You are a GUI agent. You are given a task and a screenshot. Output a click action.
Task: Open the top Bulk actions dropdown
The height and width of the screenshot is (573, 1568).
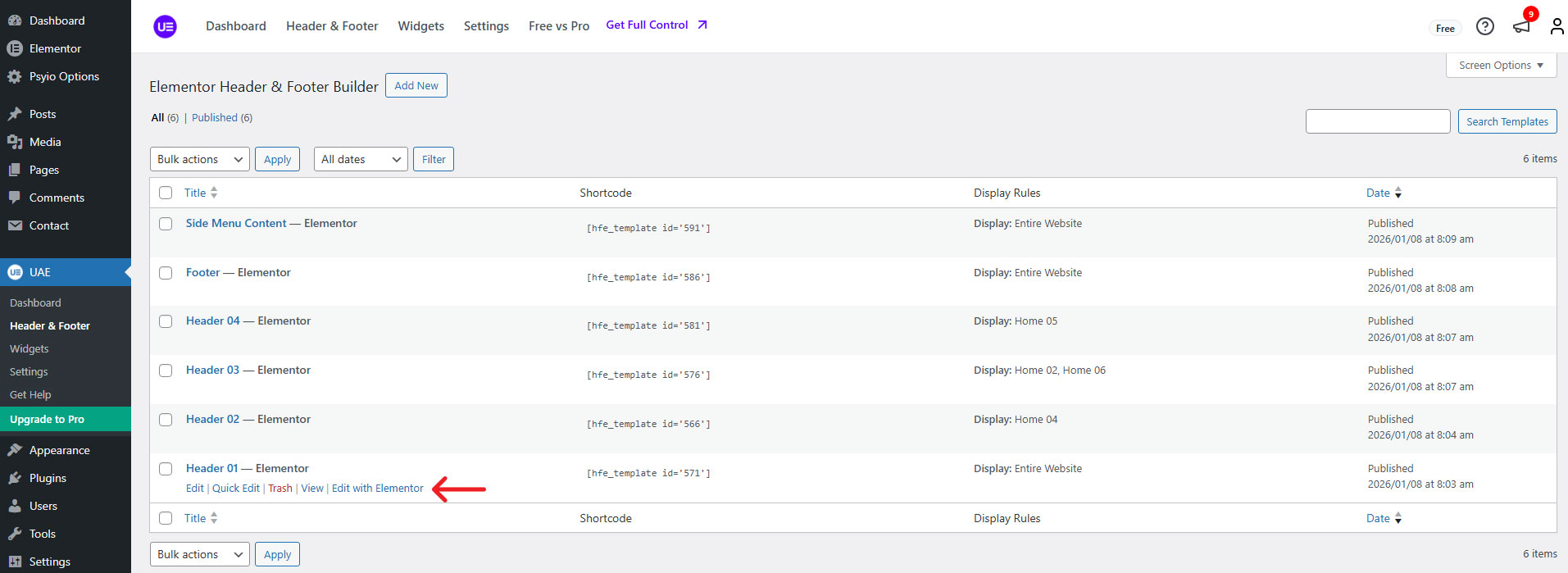[x=200, y=159]
